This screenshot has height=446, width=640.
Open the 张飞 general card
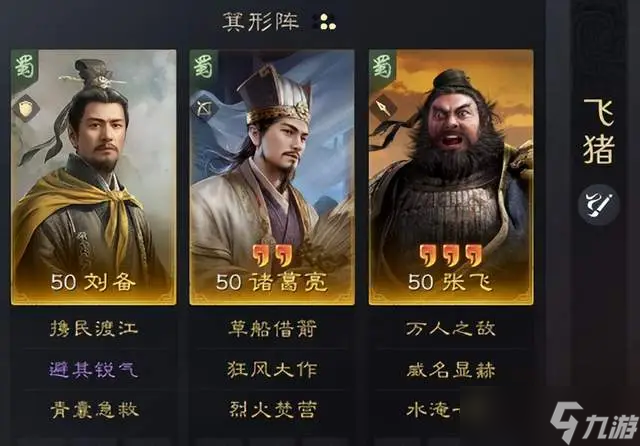coord(451,178)
